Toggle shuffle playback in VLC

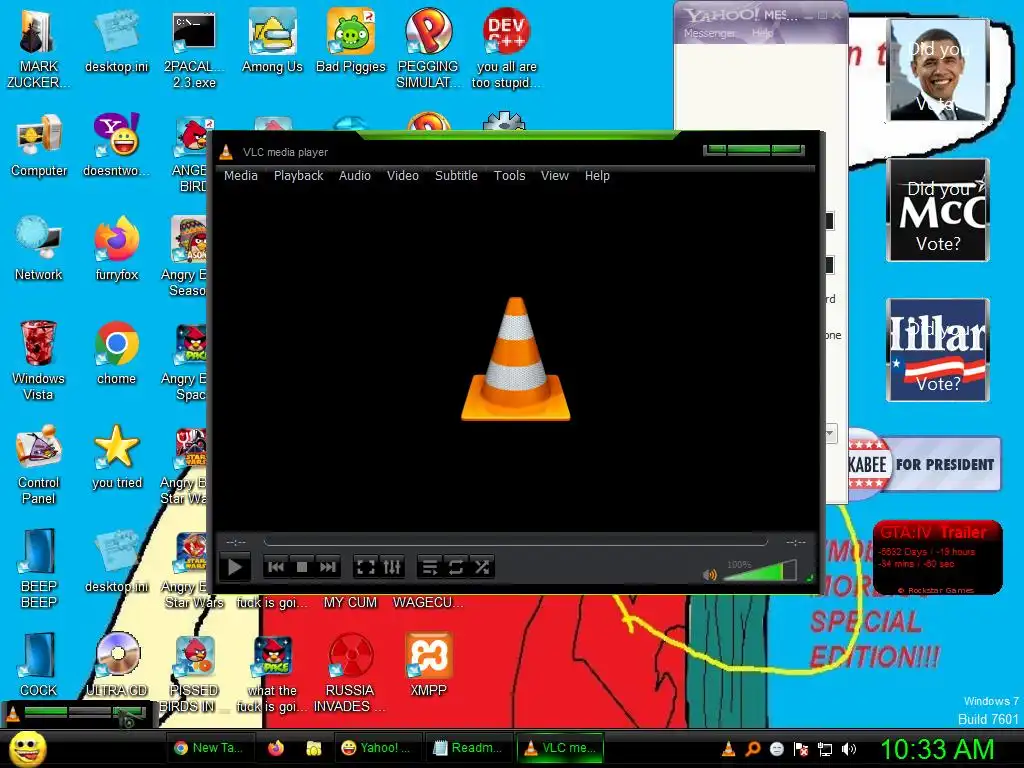(x=482, y=567)
